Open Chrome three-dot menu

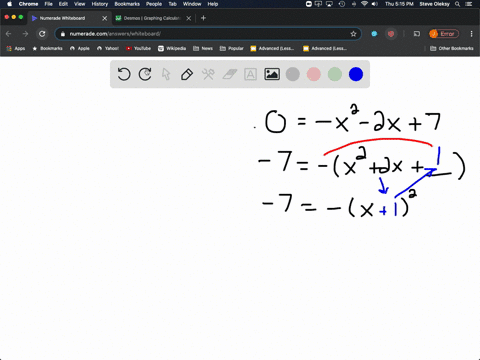tap(471, 34)
